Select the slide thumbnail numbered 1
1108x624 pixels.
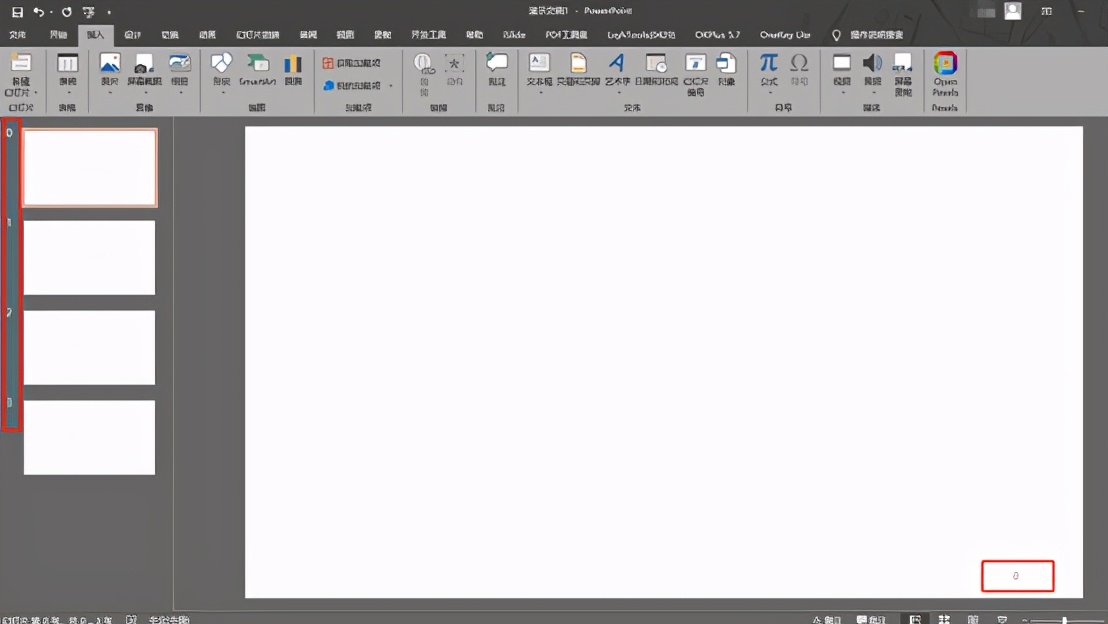pos(89,257)
